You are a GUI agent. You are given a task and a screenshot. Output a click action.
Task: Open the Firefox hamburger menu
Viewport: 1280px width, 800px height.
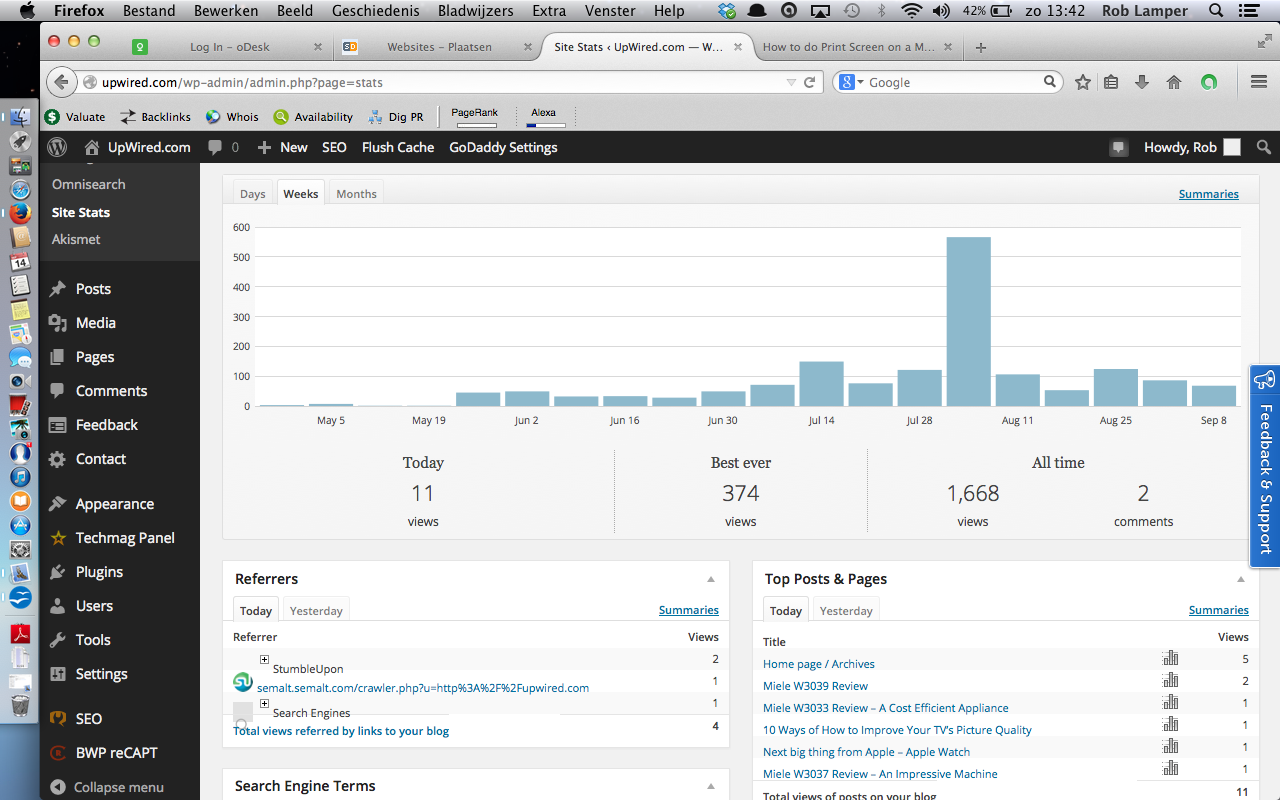pos(1259,83)
